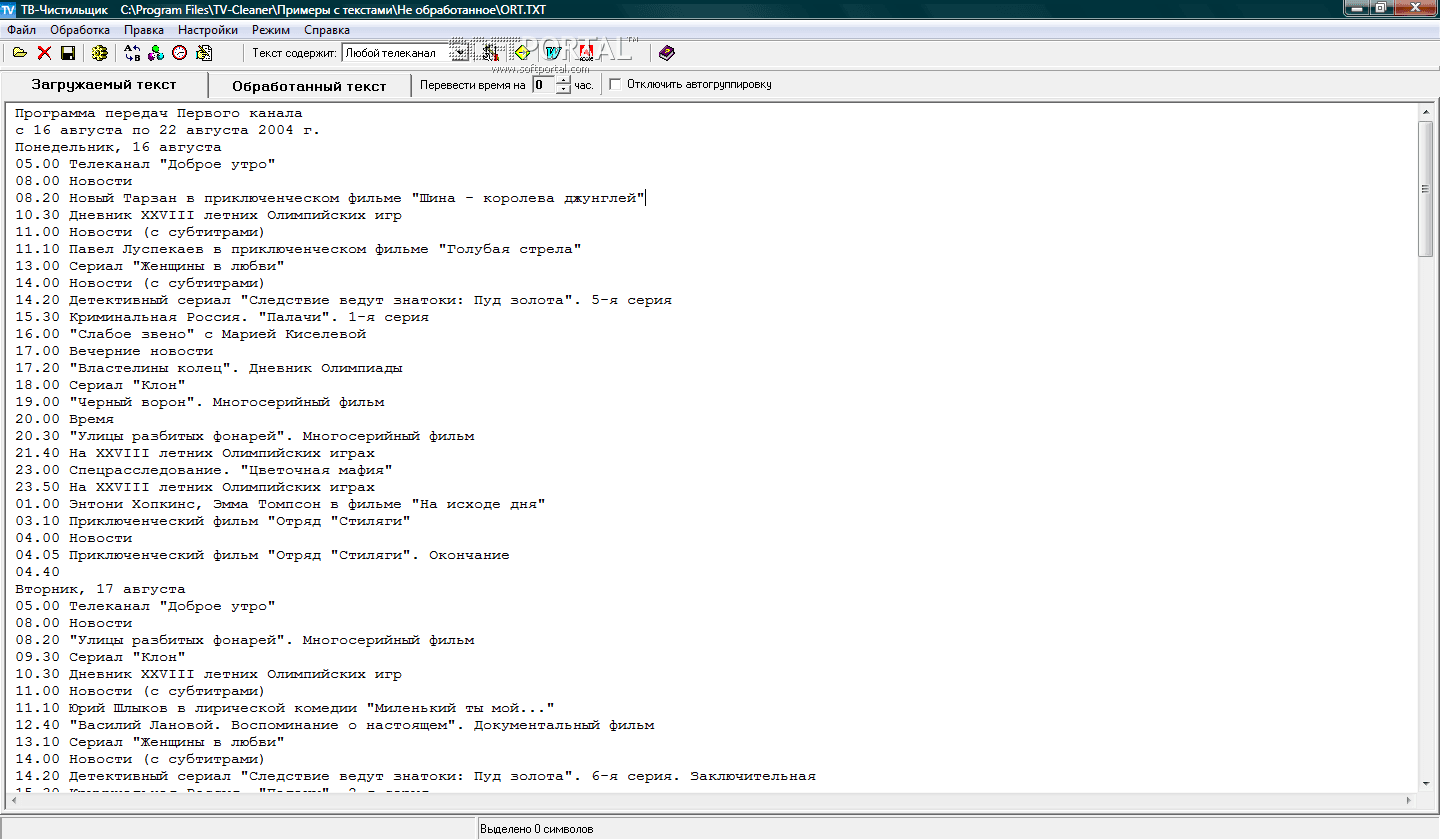Click the 'Вторник, 17 августа' heading line
The image size is (1440, 840).
click(x=100, y=589)
